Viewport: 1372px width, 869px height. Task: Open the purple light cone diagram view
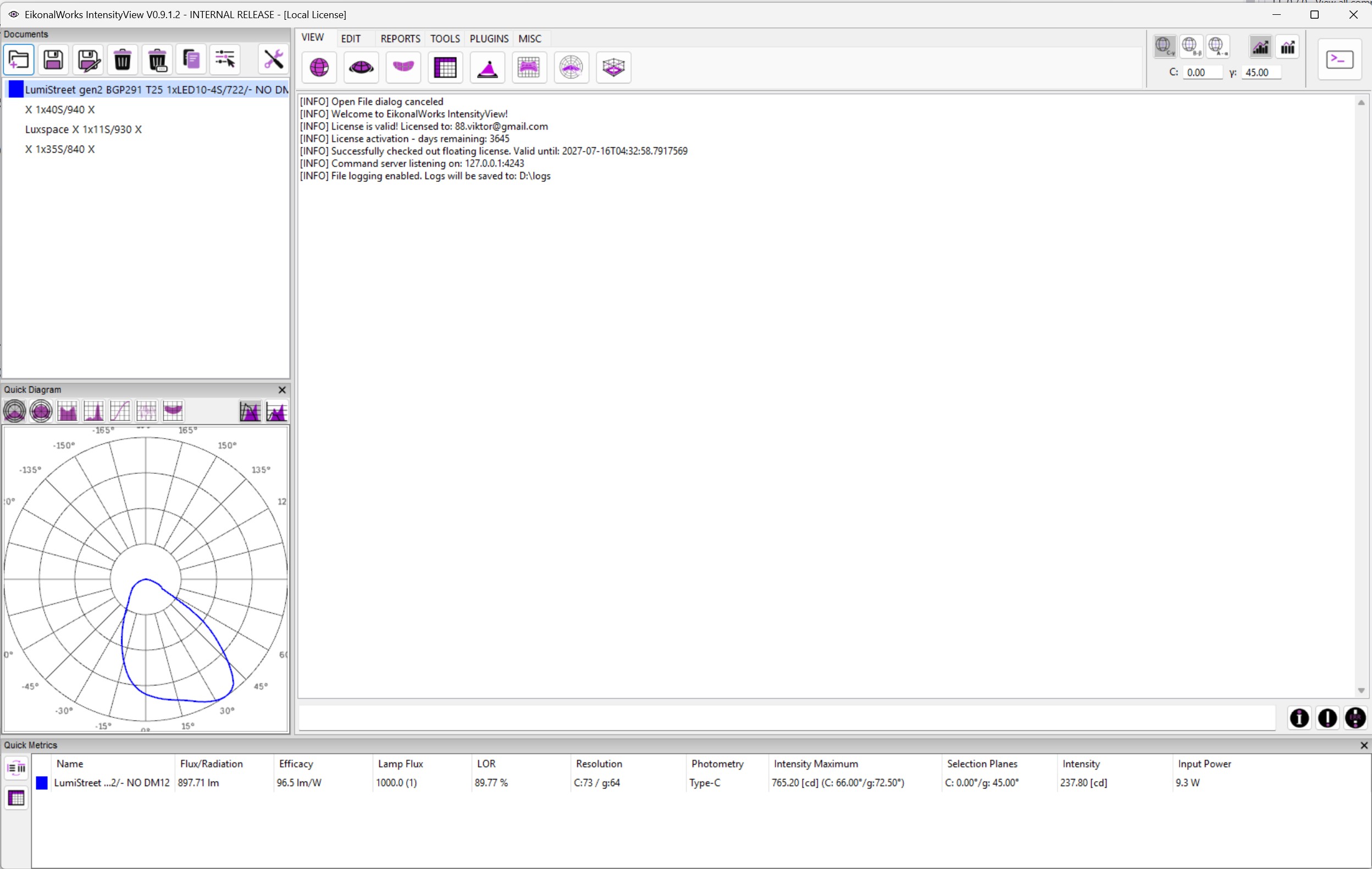(x=488, y=68)
